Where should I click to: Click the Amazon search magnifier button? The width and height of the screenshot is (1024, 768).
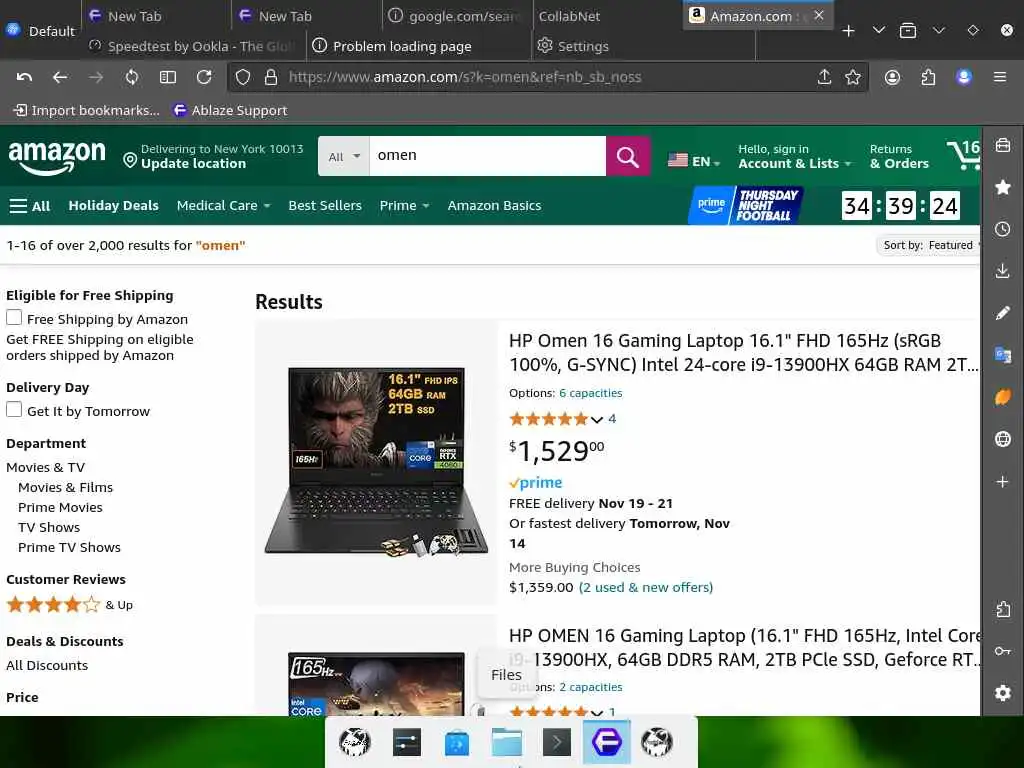click(628, 156)
